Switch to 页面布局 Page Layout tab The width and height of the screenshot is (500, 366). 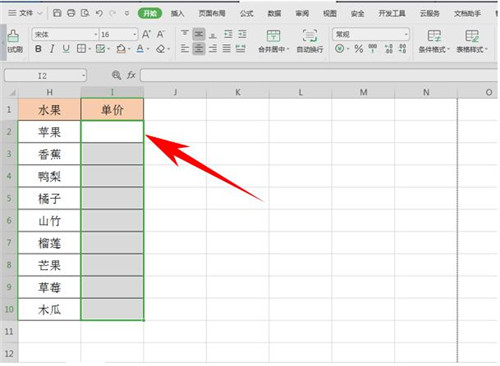click(x=212, y=13)
